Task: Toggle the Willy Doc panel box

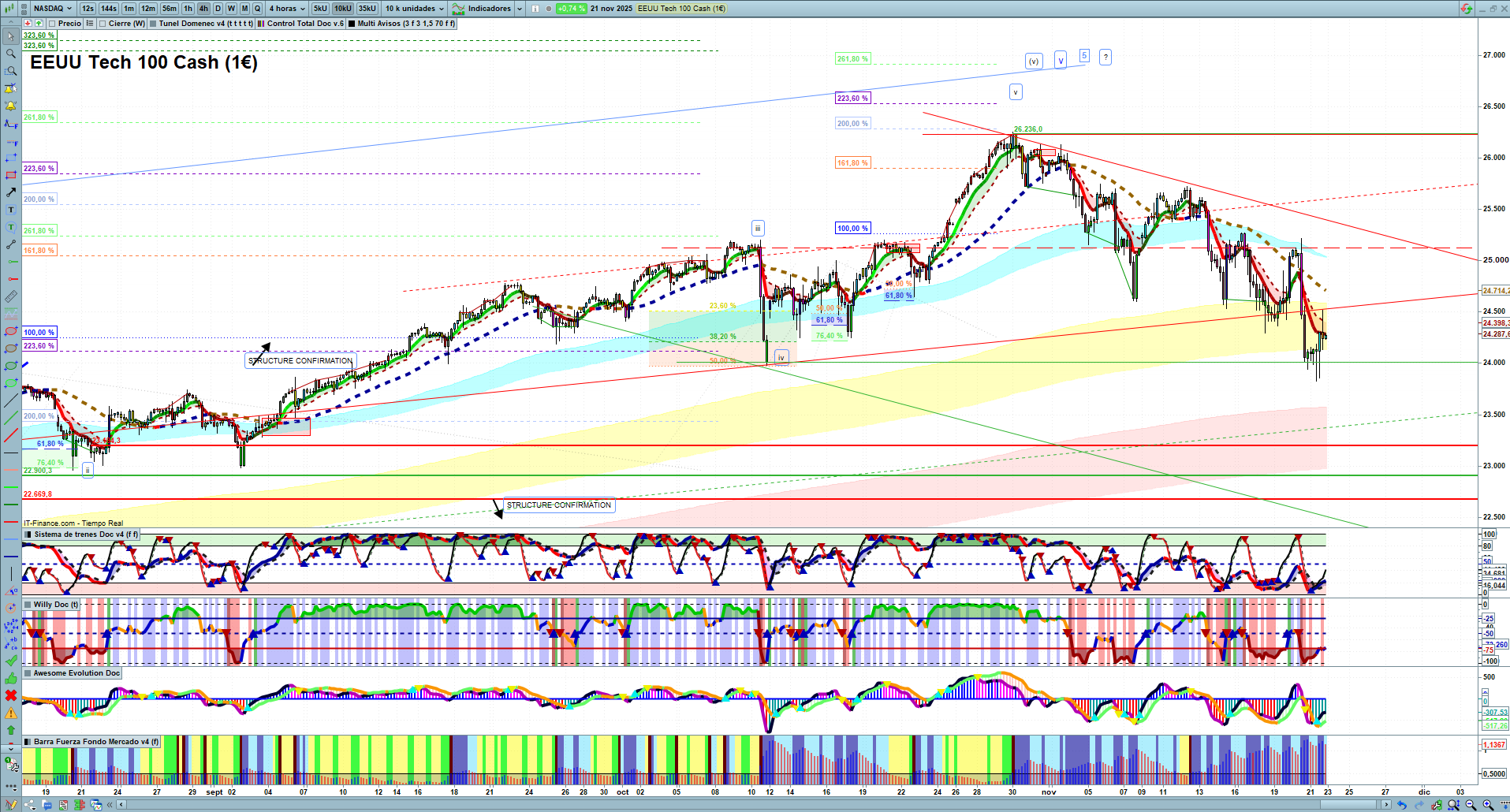Action: click(x=28, y=605)
